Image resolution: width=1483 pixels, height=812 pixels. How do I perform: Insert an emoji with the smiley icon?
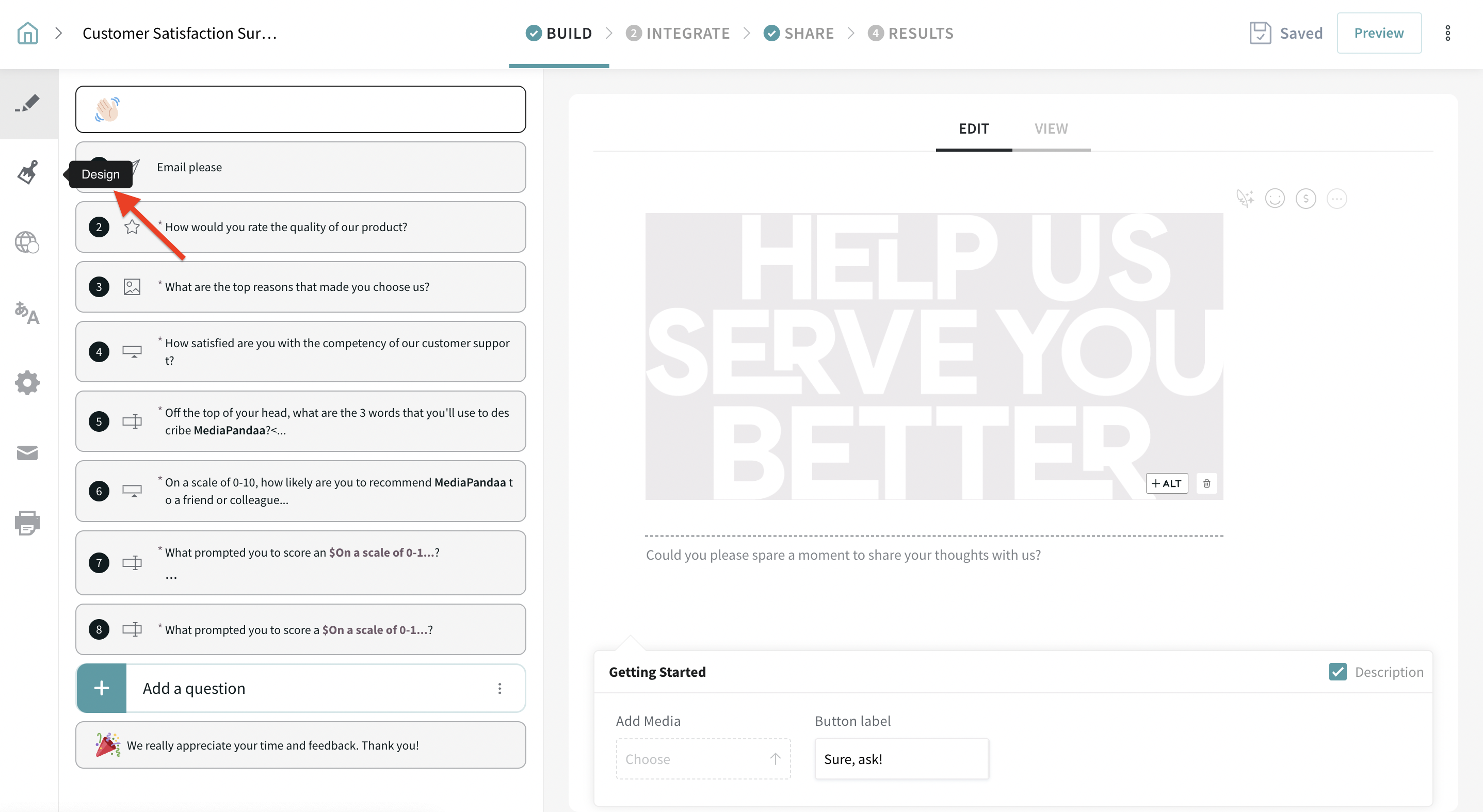point(1275,199)
